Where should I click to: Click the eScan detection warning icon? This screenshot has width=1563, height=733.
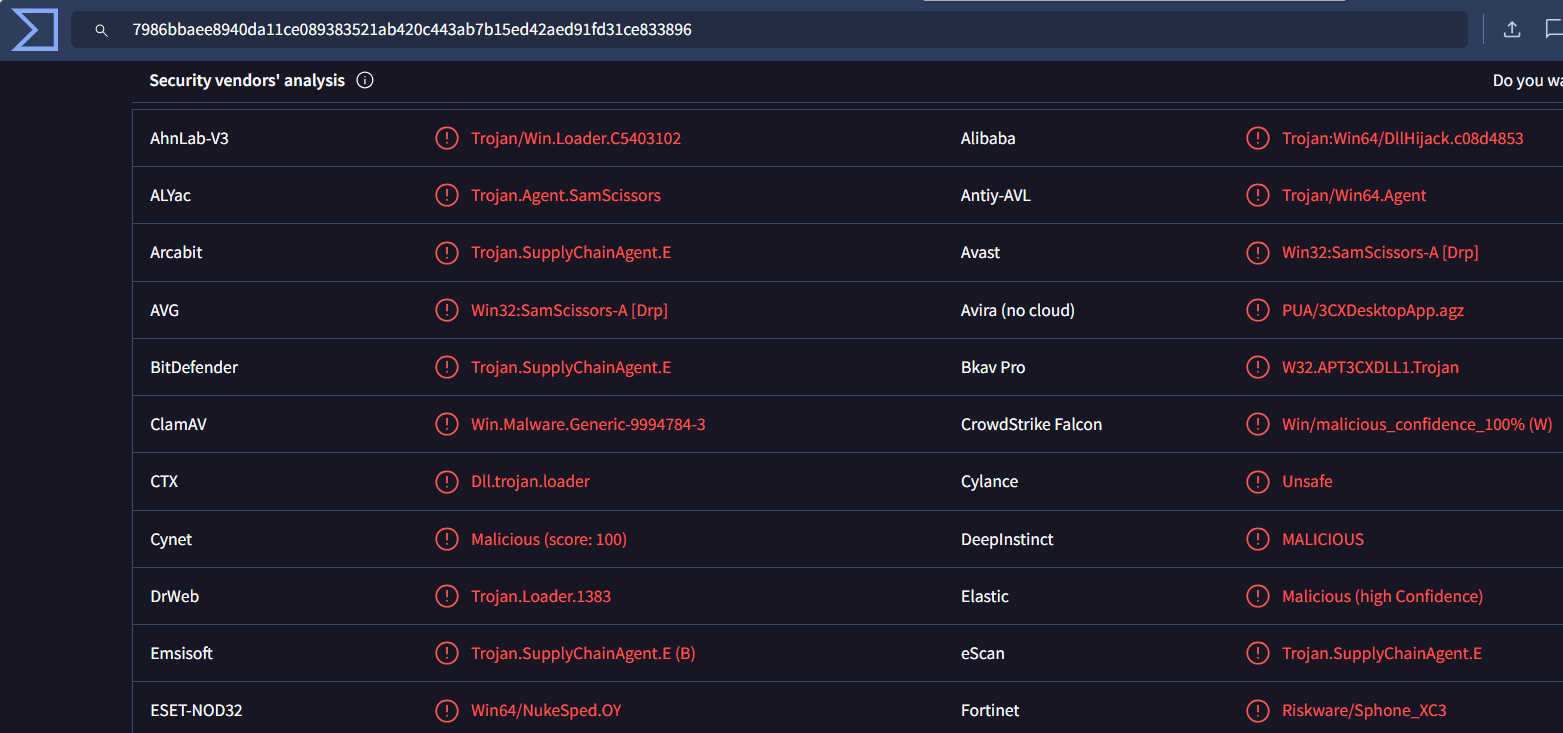tap(1258, 653)
